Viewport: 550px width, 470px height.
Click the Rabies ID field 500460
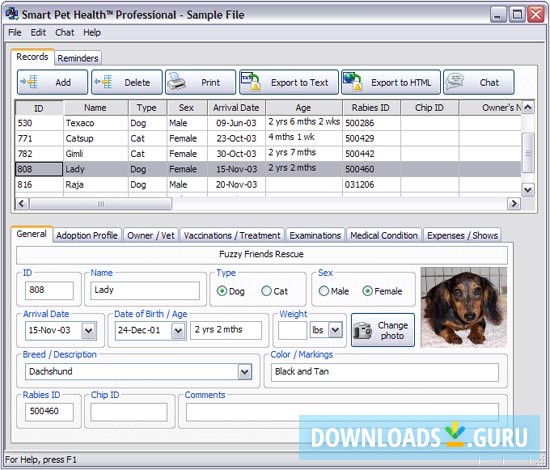(x=49, y=412)
